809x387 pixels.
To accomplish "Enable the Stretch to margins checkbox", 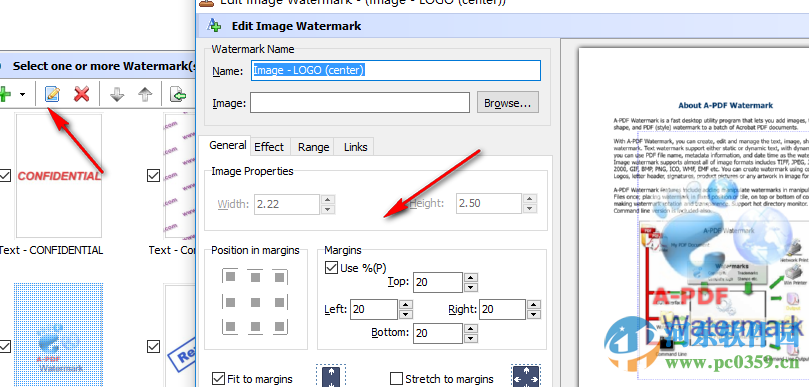I will [397, 379].
